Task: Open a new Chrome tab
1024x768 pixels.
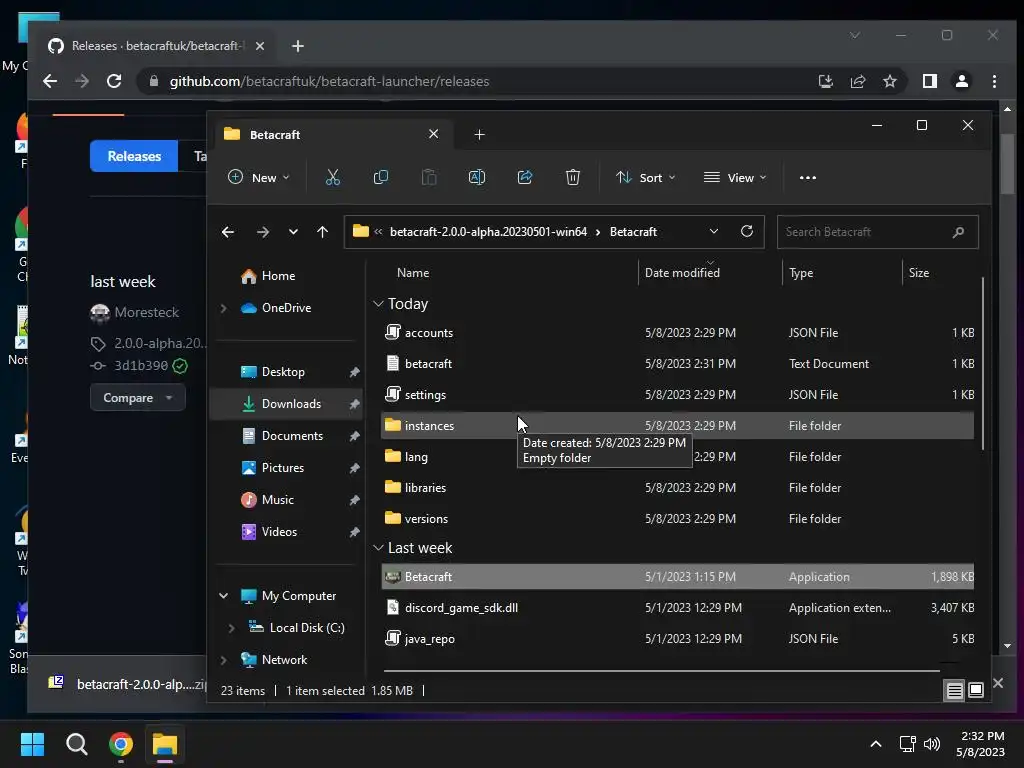Action: coord(298,46)
